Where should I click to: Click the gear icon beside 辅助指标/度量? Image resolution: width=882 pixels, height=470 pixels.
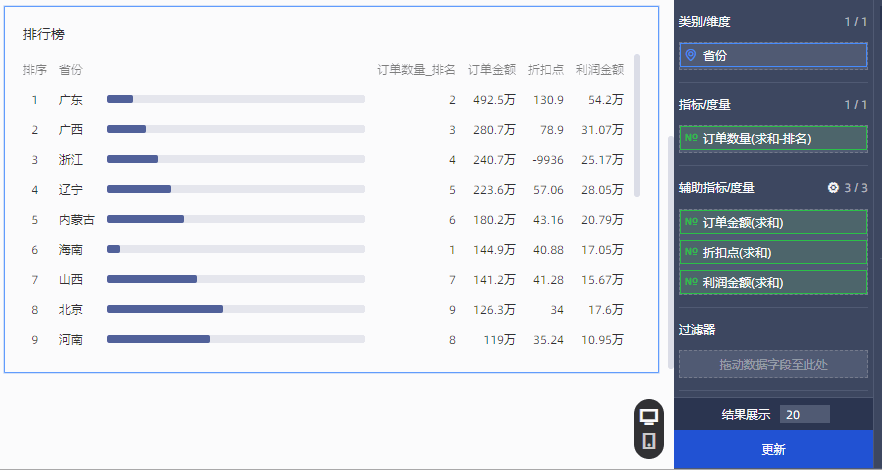point(833,188)
